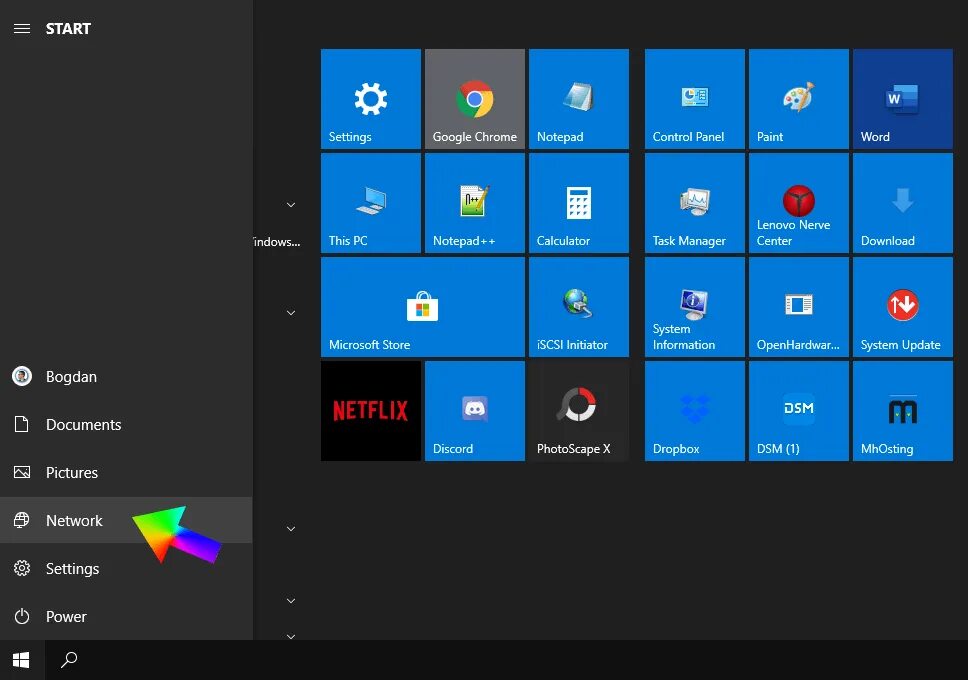Image resolution: width=968 pixels, height=680 pixels.
Task: Launch the iSCSI Initiator tile
Action: tap(578, 307)
